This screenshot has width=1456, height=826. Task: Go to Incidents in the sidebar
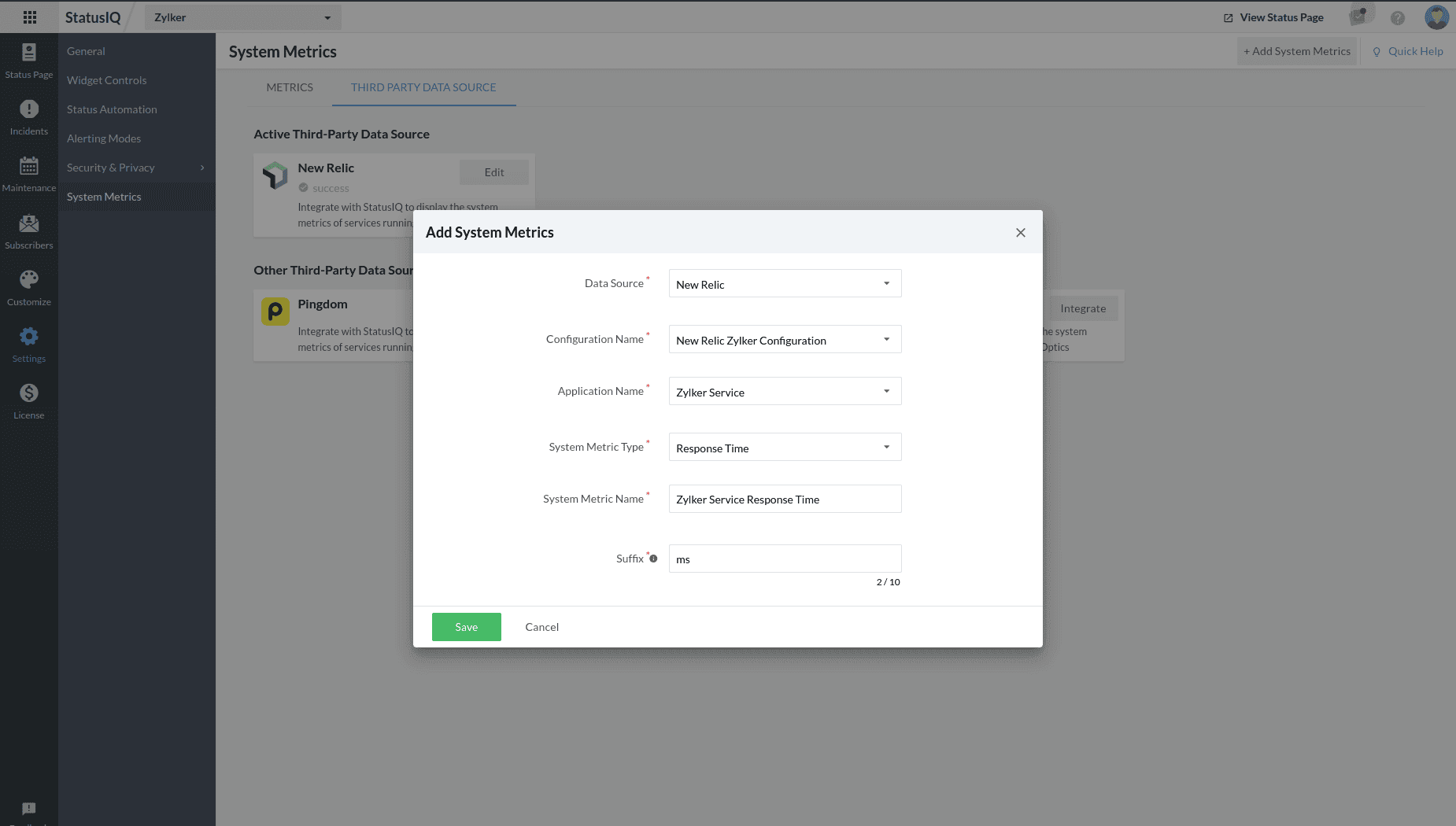[x=29, y=109]
